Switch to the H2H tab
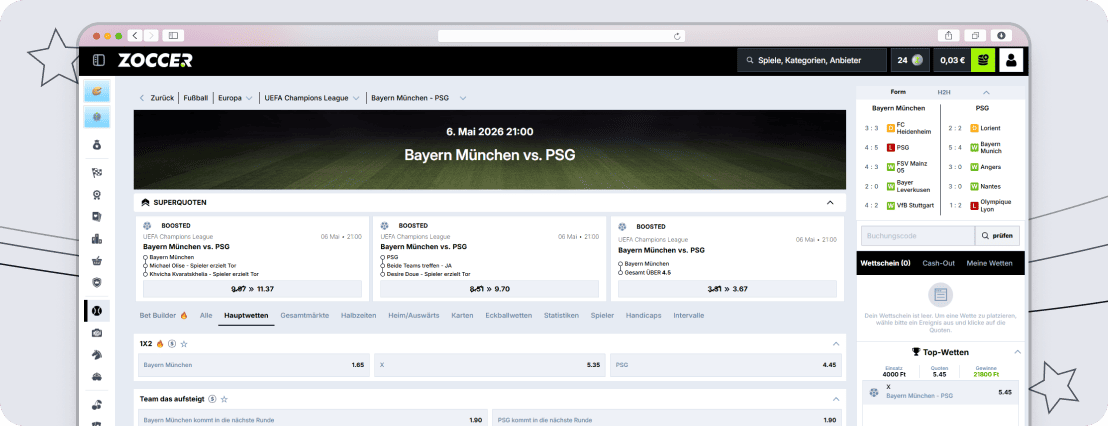Viewport: 1108px width, 426px height. (x=944, y=92)
